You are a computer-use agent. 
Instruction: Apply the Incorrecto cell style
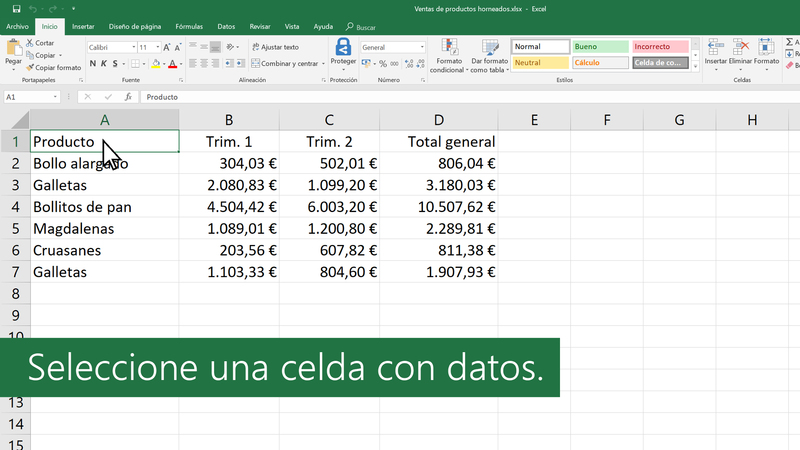click(x=658, y=46)
